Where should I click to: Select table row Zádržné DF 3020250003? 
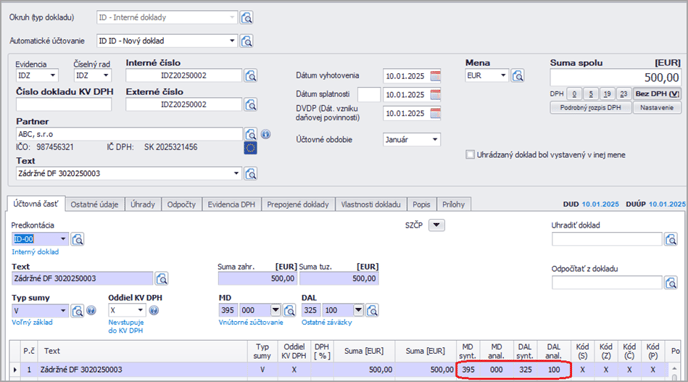coord(338,370)
